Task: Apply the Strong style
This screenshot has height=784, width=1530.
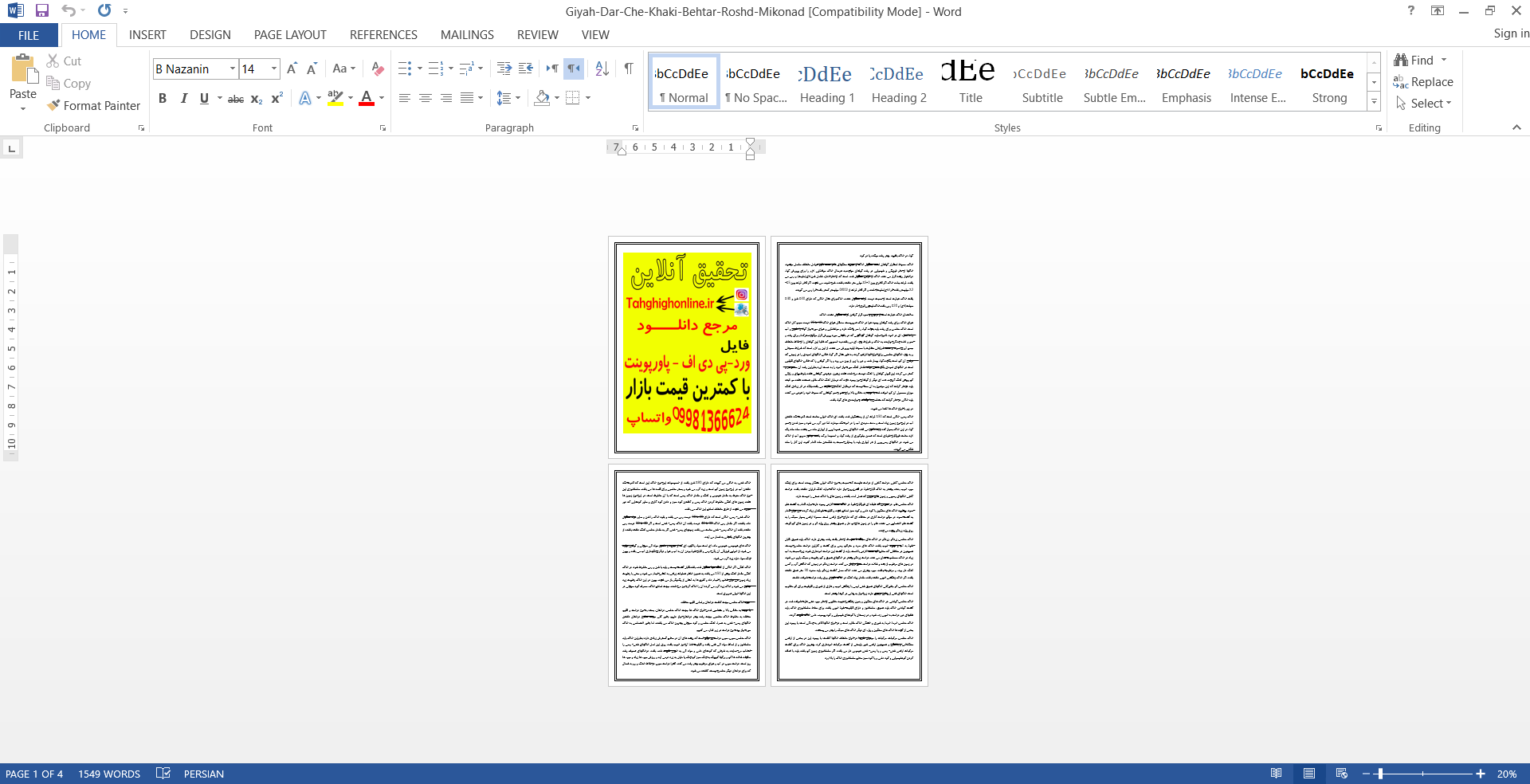Action: [x=1328, y=82]
